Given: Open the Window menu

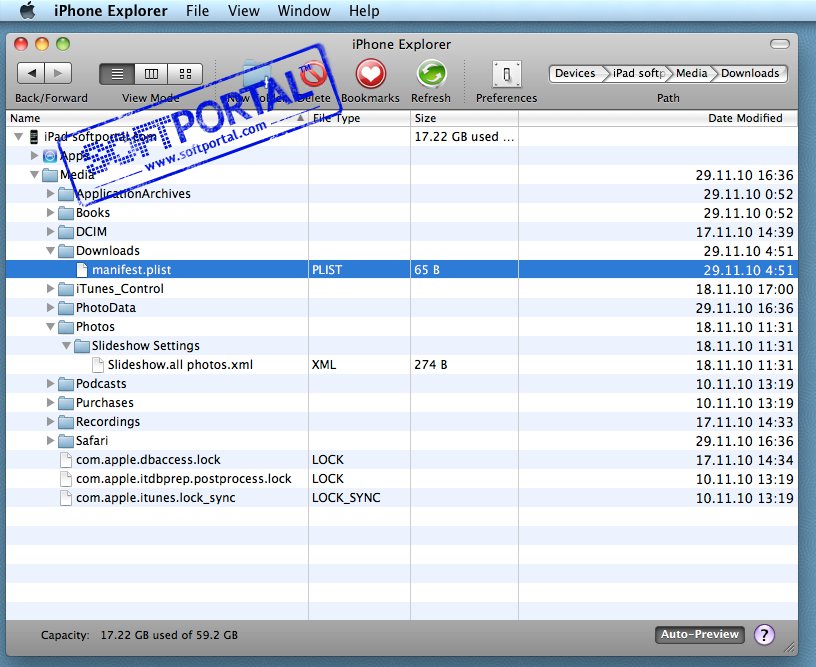Looking at the screenshot, I should point(304,10).
